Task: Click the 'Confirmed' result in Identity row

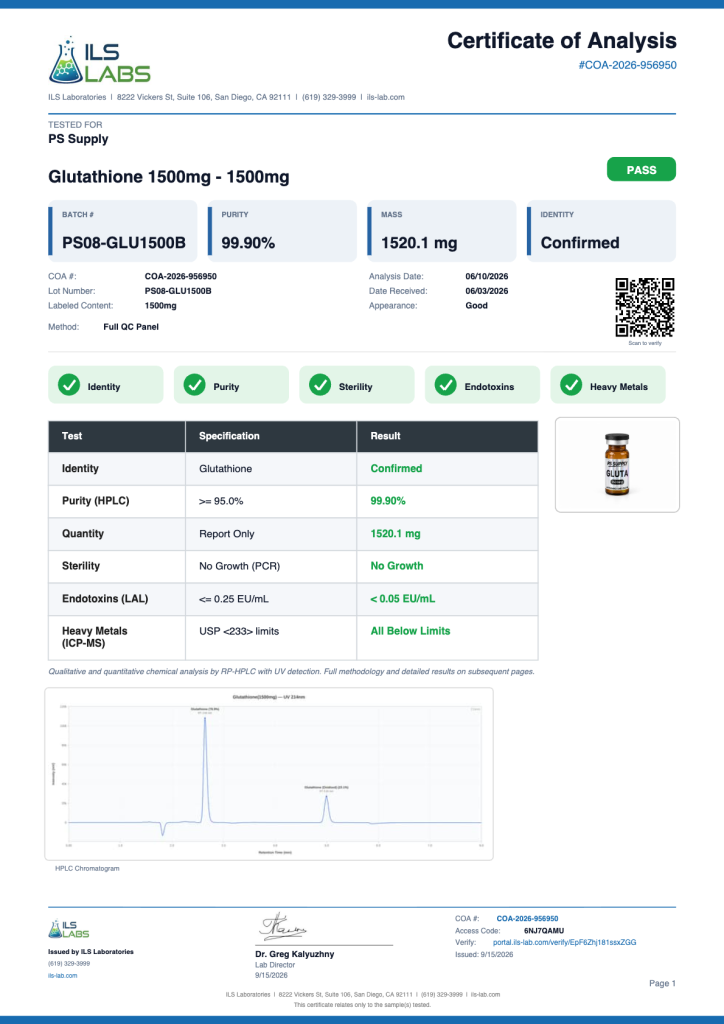Action: coord(396,469)
